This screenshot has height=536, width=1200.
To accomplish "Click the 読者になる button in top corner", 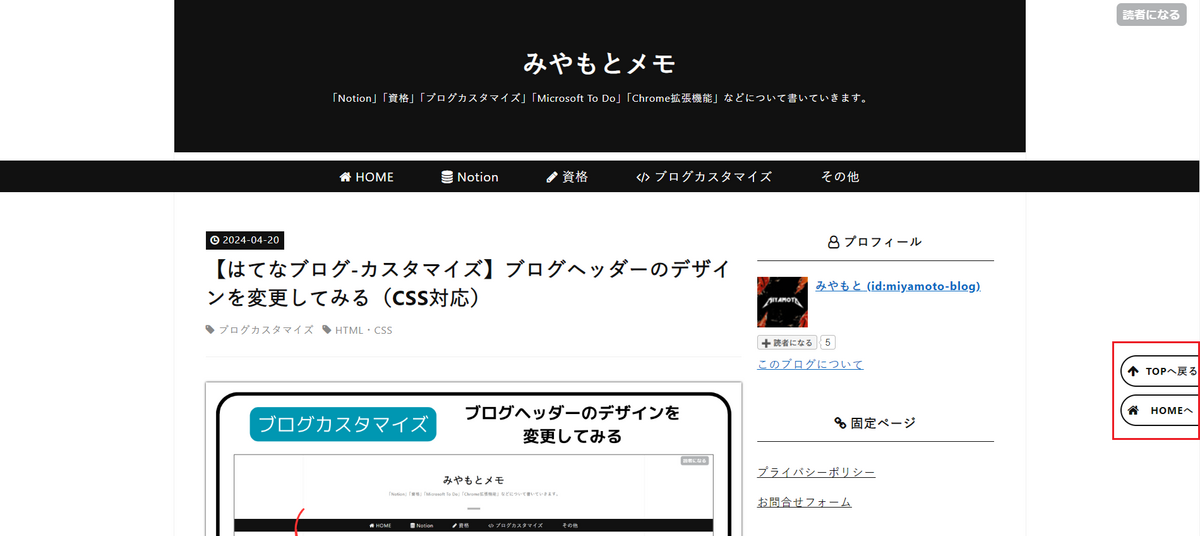I will coord(1151,15).
